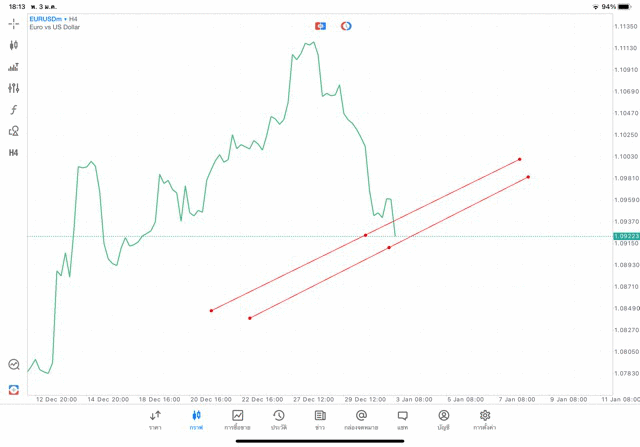Tap the red-blue one-click trading icon
This screenshot has width=640, height=447.
tap(320, 26)
